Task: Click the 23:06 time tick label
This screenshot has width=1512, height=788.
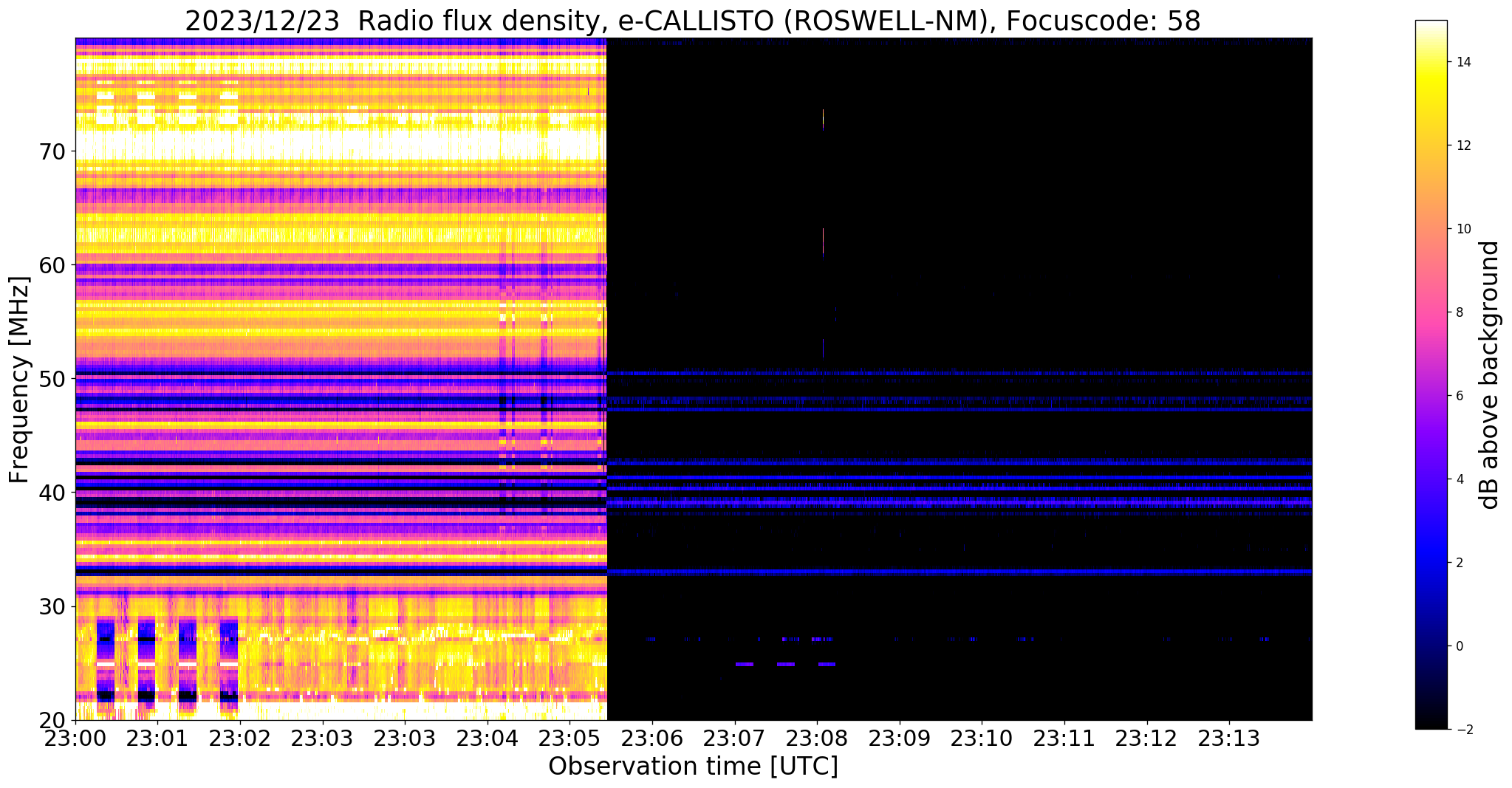Action: [x=652, y=739]
